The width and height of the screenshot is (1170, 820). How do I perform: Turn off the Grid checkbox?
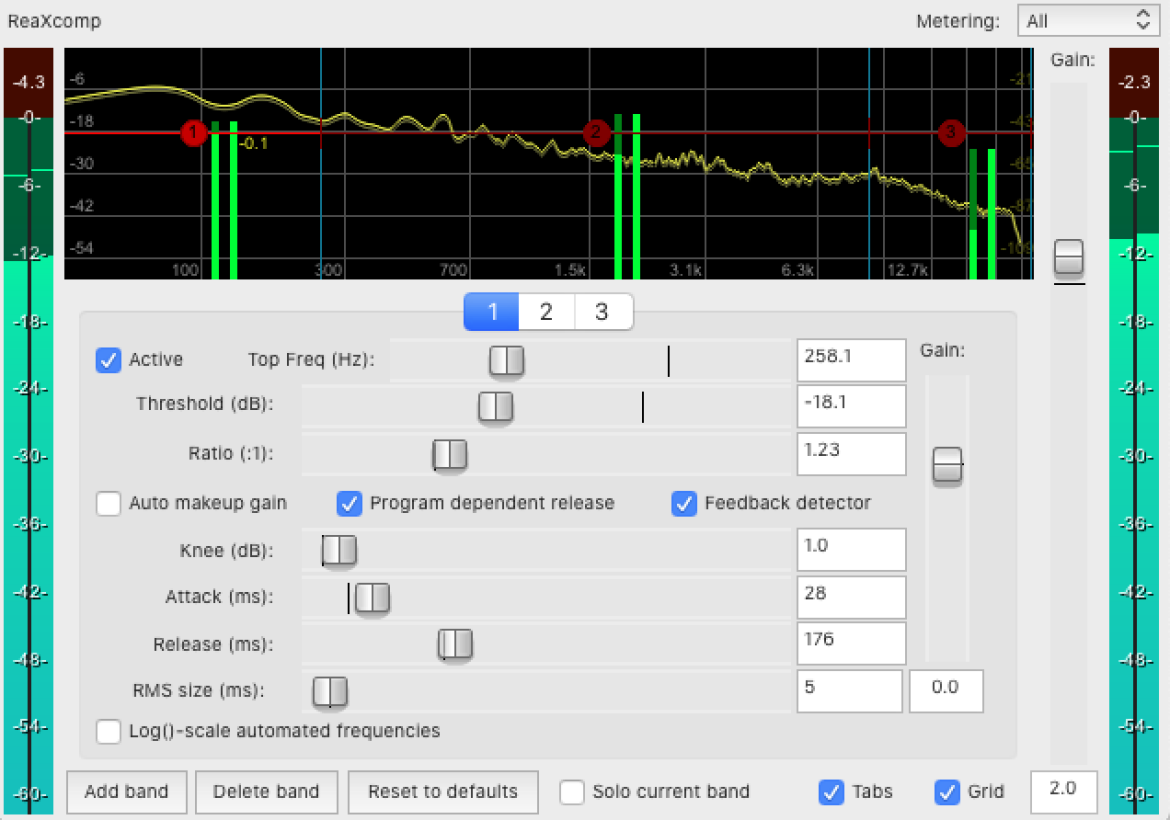point(947,792)
